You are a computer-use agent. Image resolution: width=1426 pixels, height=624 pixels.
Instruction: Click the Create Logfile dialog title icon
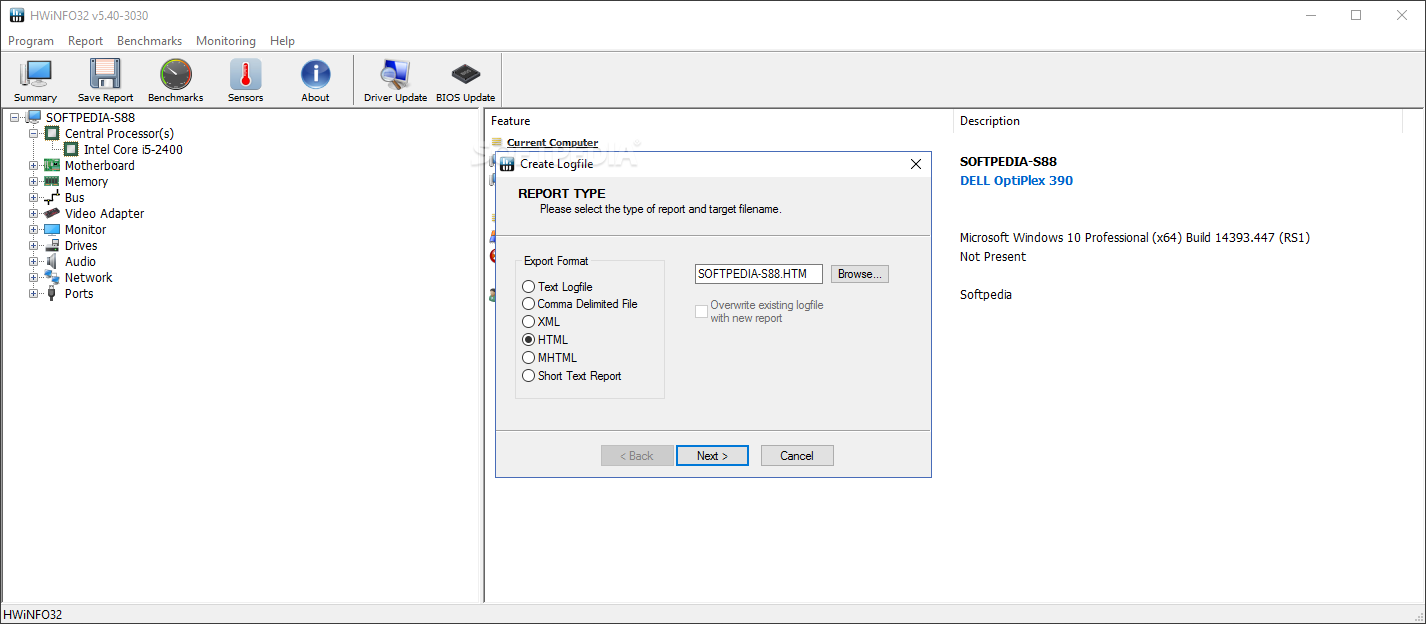(x=507, y=164)
